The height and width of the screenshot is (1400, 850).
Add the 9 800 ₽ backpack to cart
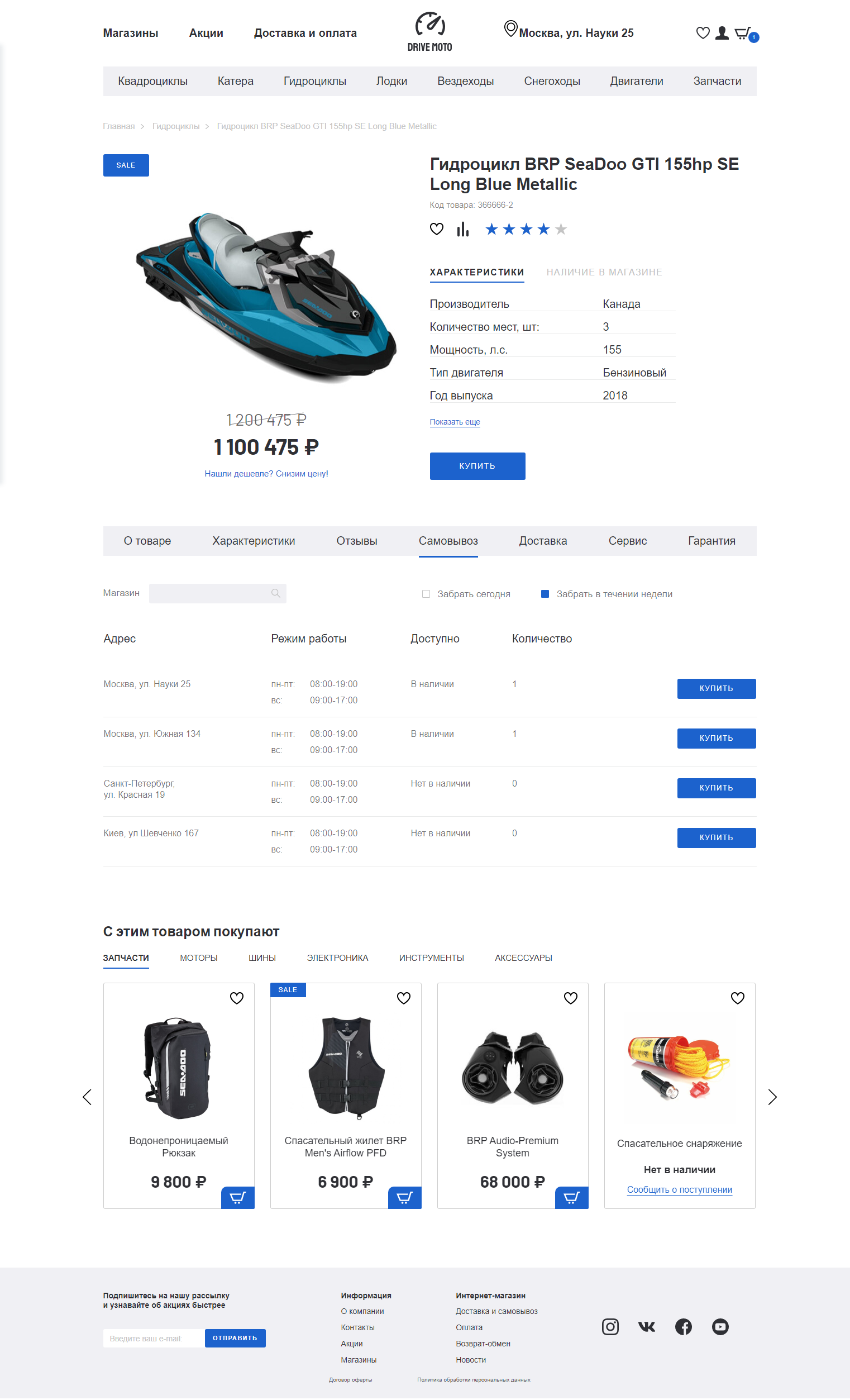tap(237, 1198)
